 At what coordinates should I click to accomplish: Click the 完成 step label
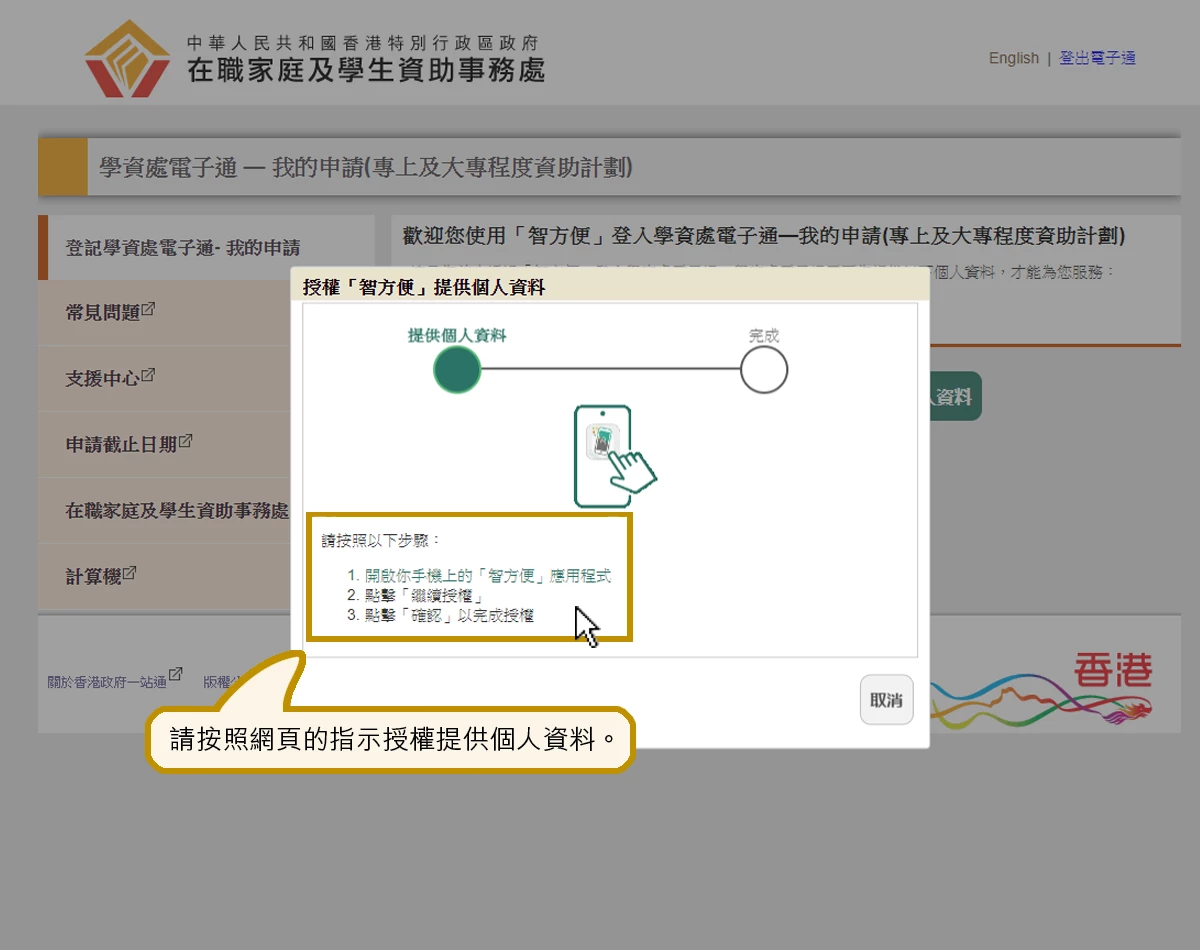point(764,336)
